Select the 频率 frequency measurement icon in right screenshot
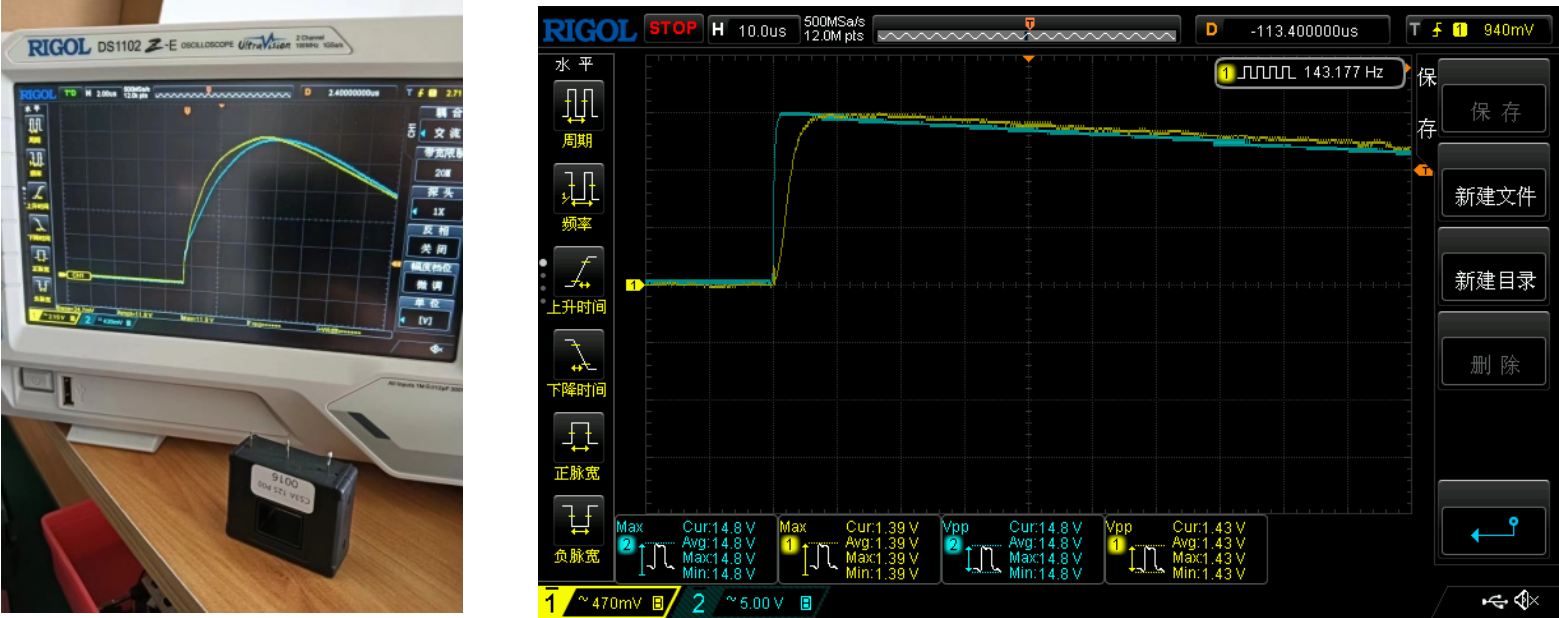This screenshot has height=618, width=1559. [579, 188]
